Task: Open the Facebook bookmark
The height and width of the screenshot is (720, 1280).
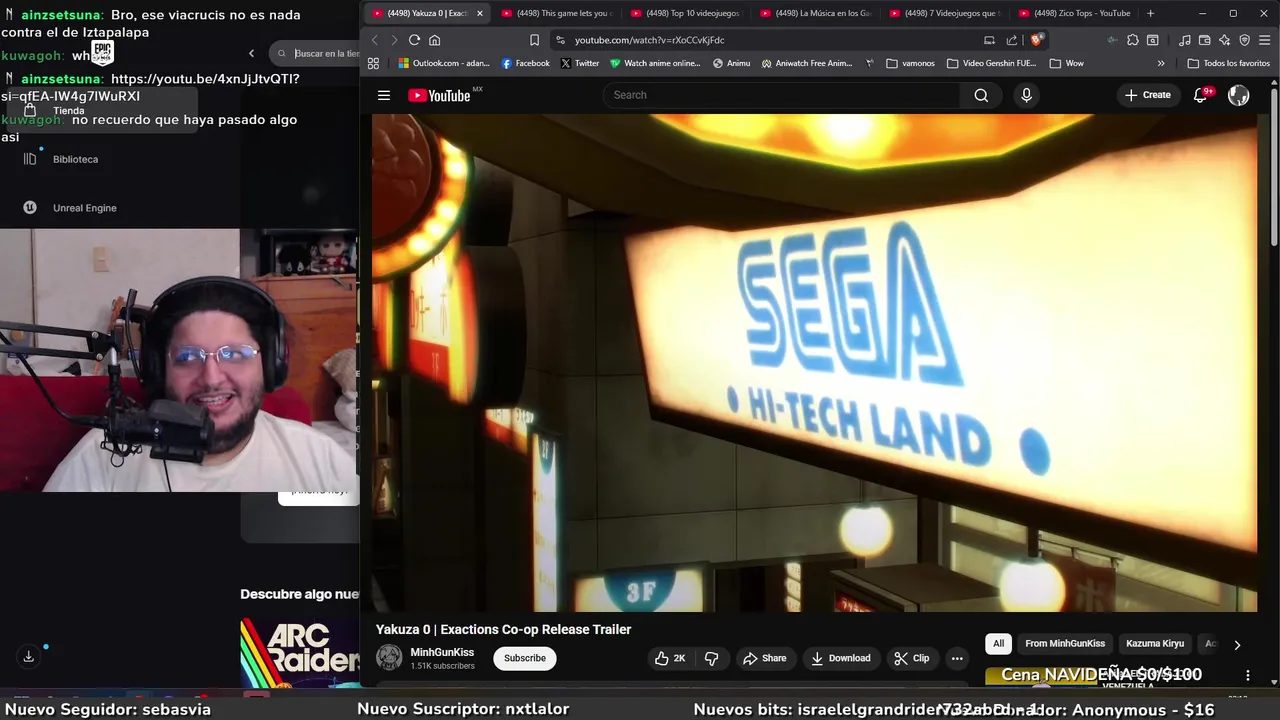Action: click(x=526, y=63)
